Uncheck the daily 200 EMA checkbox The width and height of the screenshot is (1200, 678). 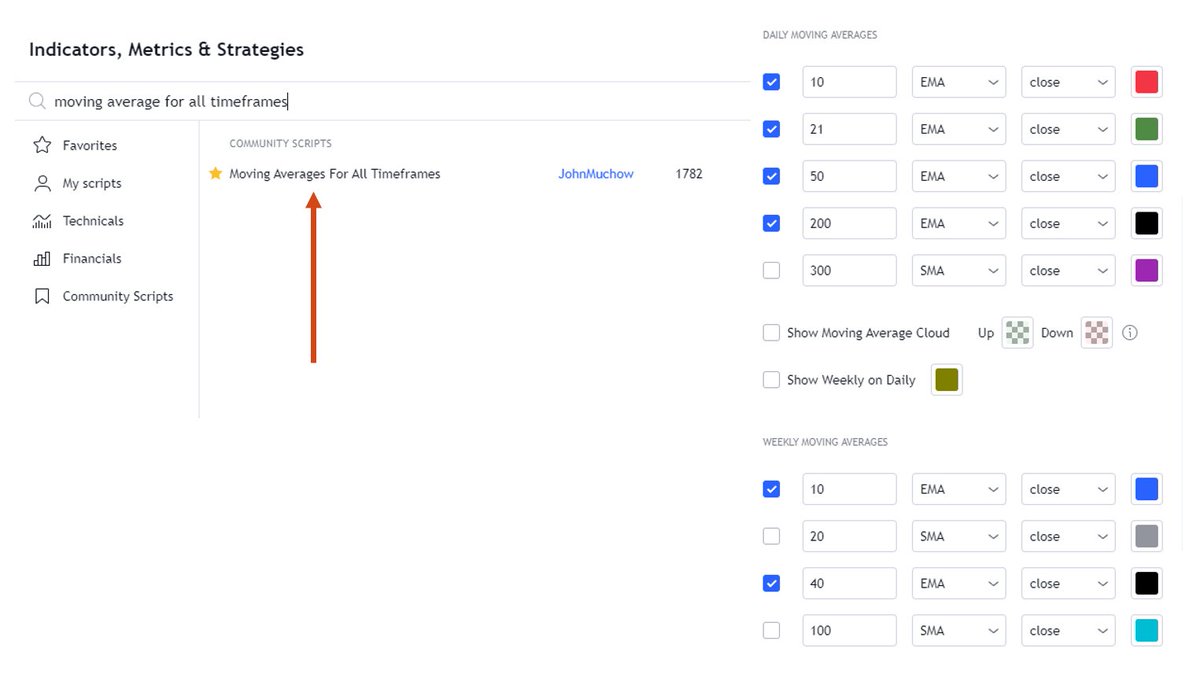click(x=771, y=223)
